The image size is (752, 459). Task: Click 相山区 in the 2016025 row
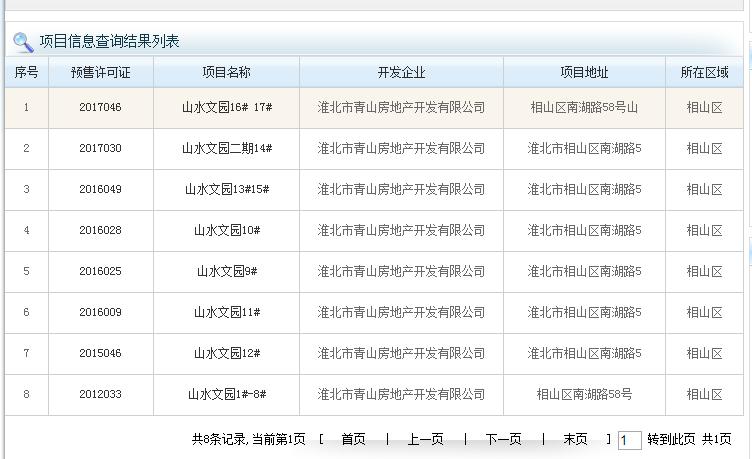tap(704, 271)
